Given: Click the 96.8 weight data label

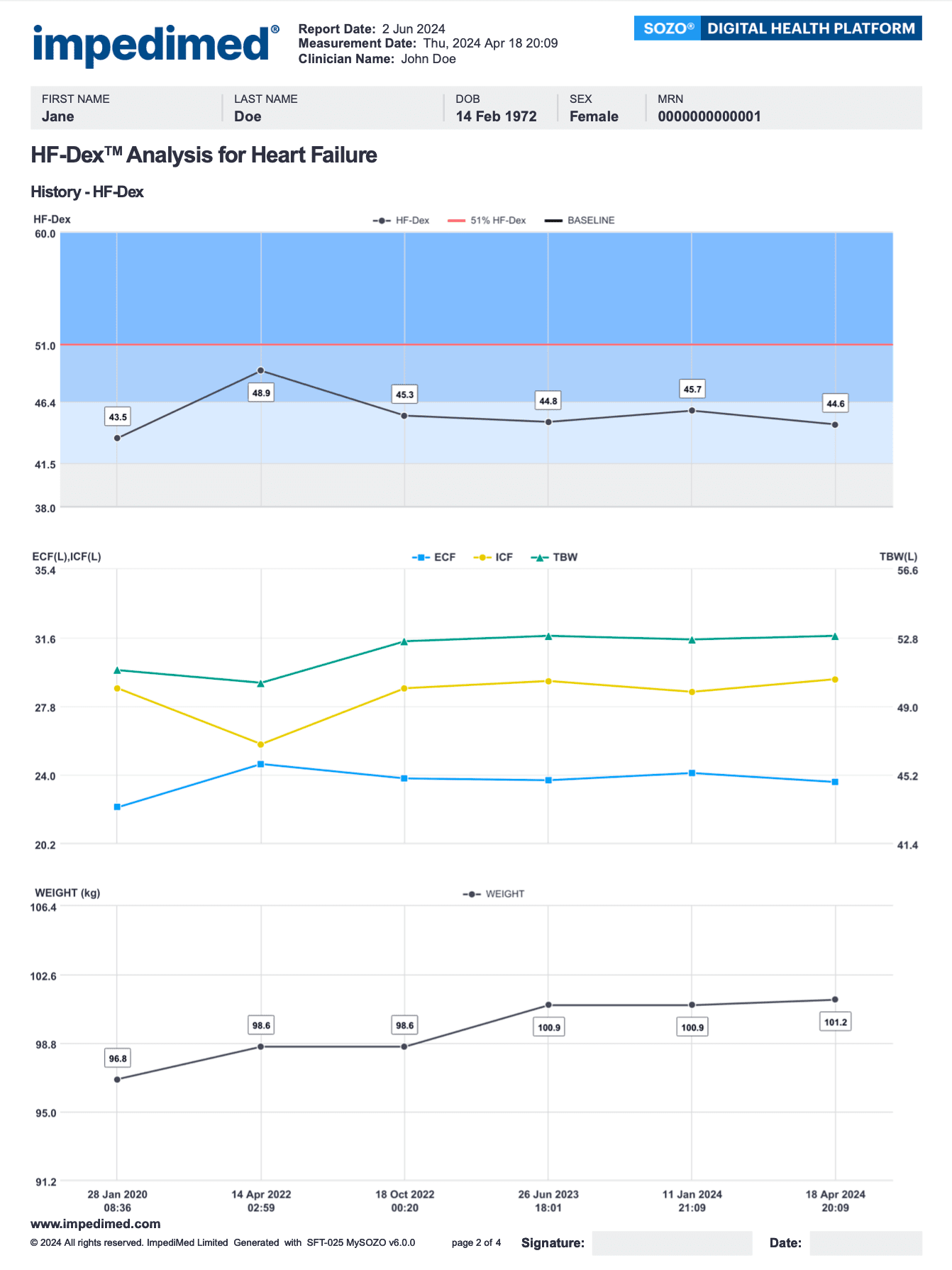Looking at the screenshot, I should [x=118, y=1059].
